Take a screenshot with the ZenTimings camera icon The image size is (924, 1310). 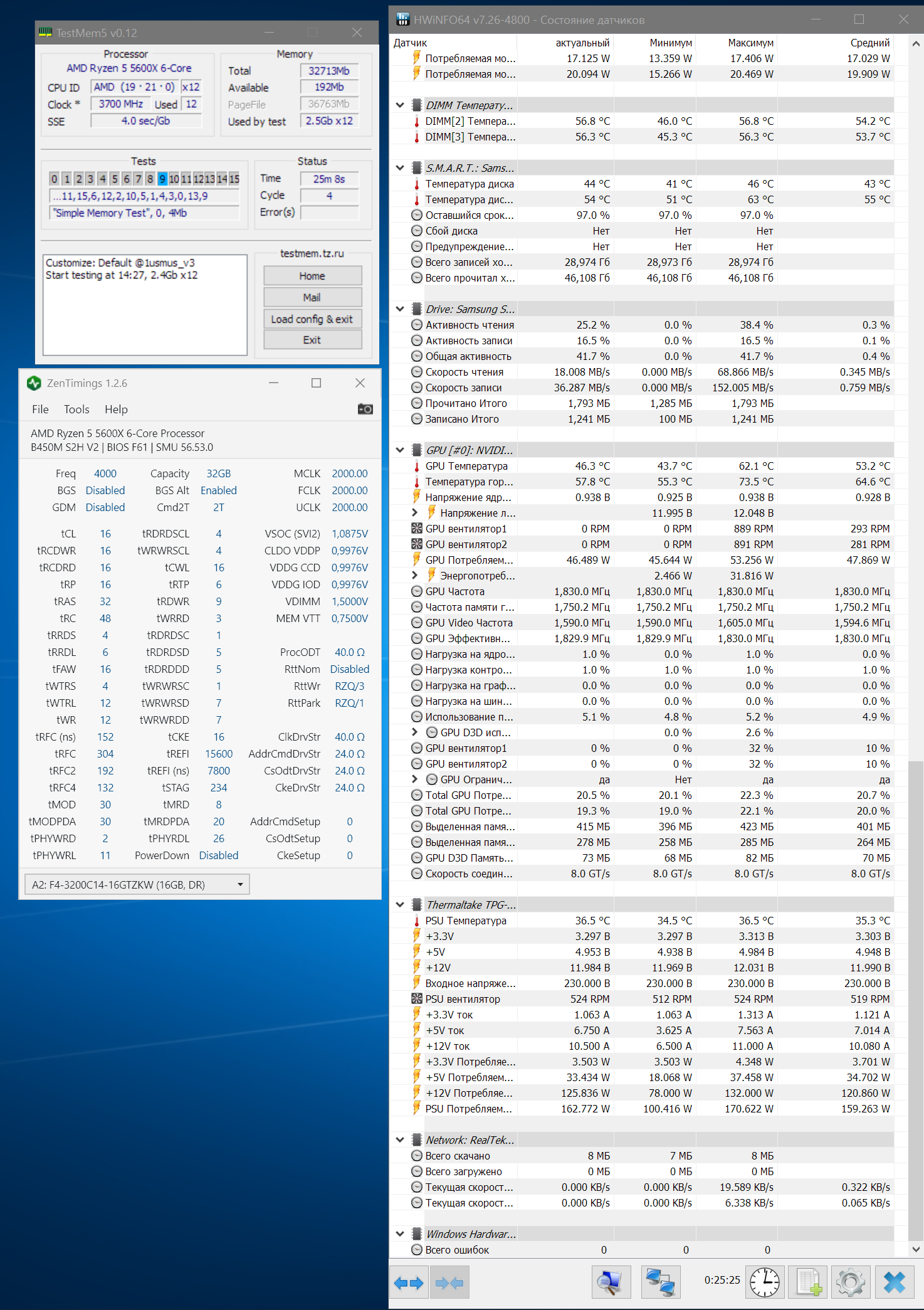pyautogui.click(x=365, y=409)
